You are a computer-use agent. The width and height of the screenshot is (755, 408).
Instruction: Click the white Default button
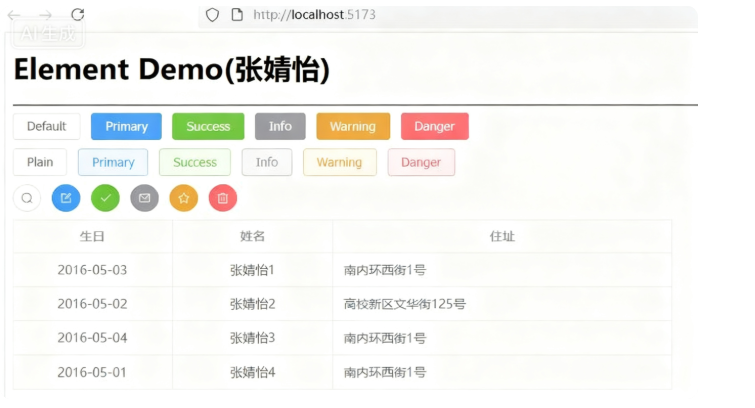[46, 126]
